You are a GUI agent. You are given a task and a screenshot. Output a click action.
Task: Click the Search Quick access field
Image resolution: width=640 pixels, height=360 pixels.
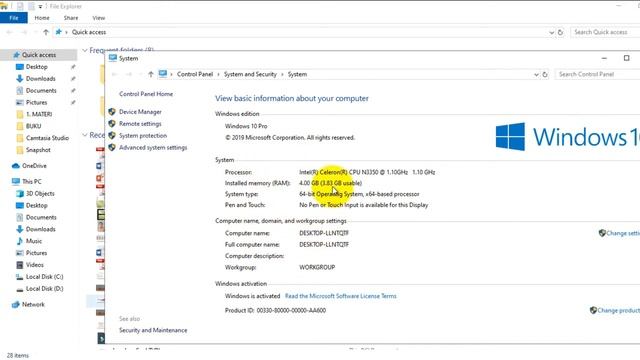click(605, 32)
